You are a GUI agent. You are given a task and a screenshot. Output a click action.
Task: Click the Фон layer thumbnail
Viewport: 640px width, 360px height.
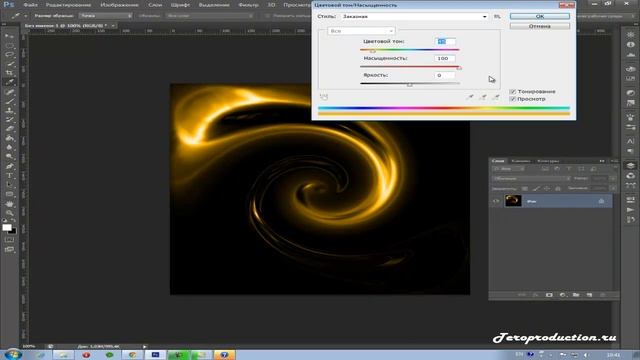click(513, 200)
